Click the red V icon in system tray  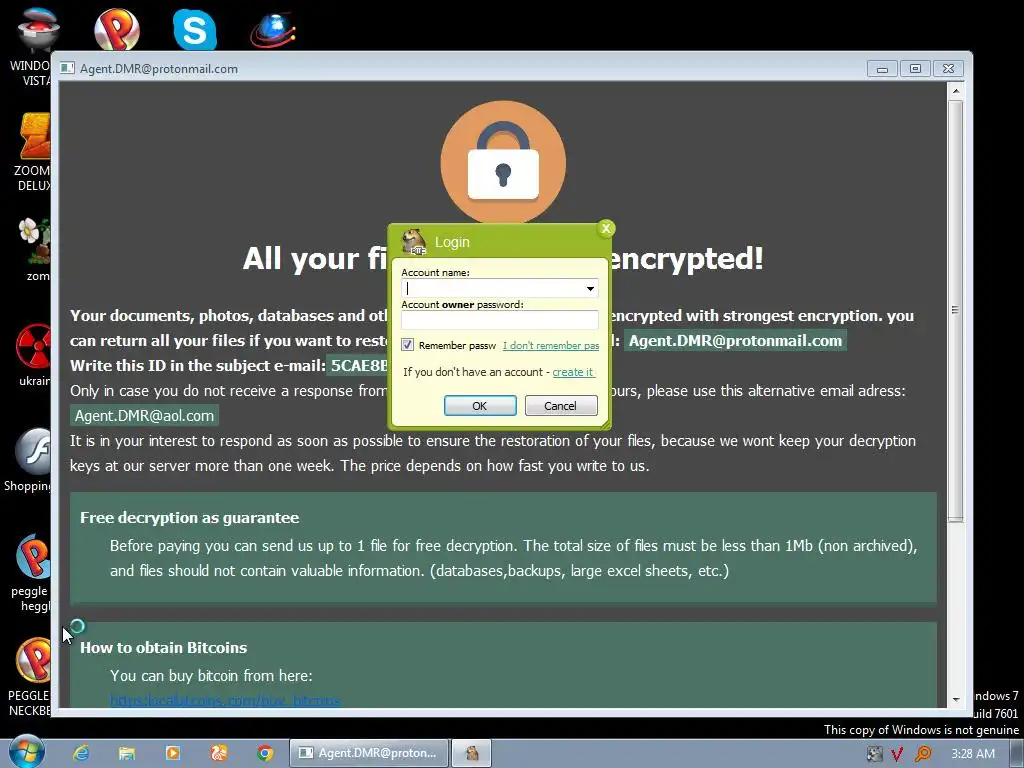click(x=897, y=754)
